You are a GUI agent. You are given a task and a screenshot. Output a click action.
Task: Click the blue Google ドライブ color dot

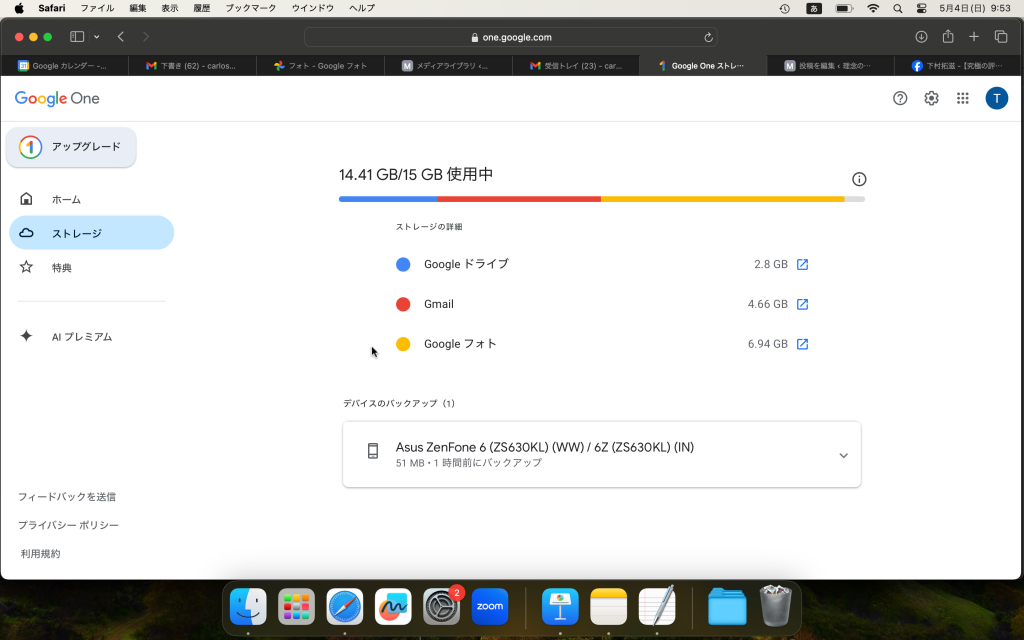point(403,264)
